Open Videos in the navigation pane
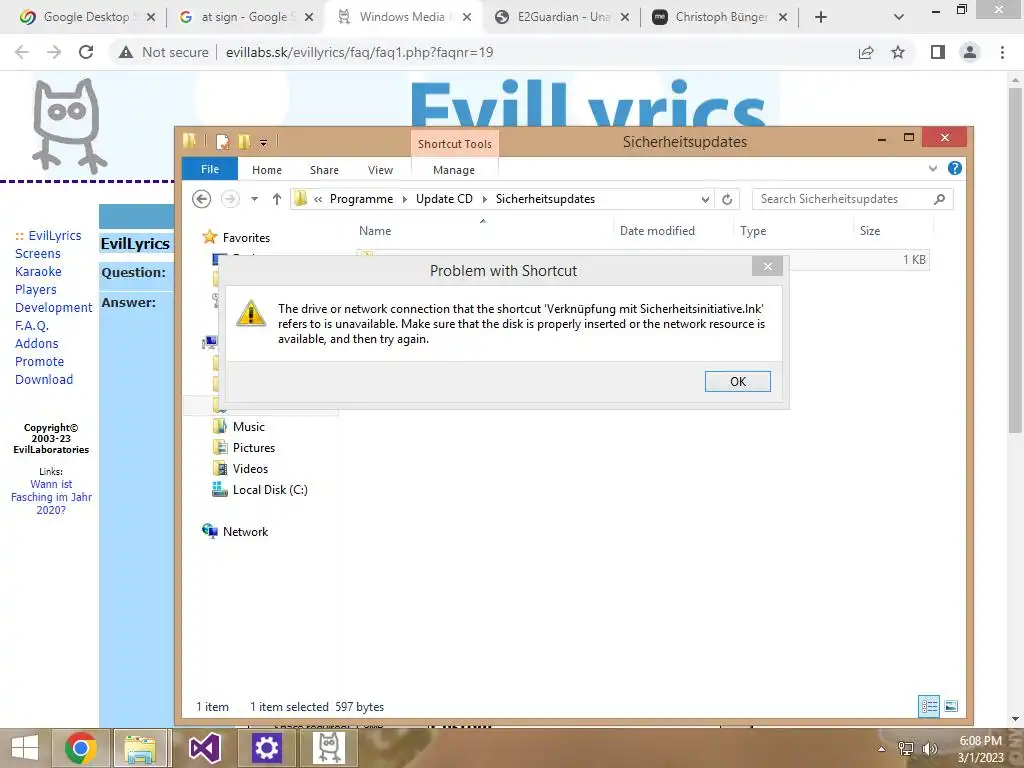 pyautogui.click(x=250, y=468)
